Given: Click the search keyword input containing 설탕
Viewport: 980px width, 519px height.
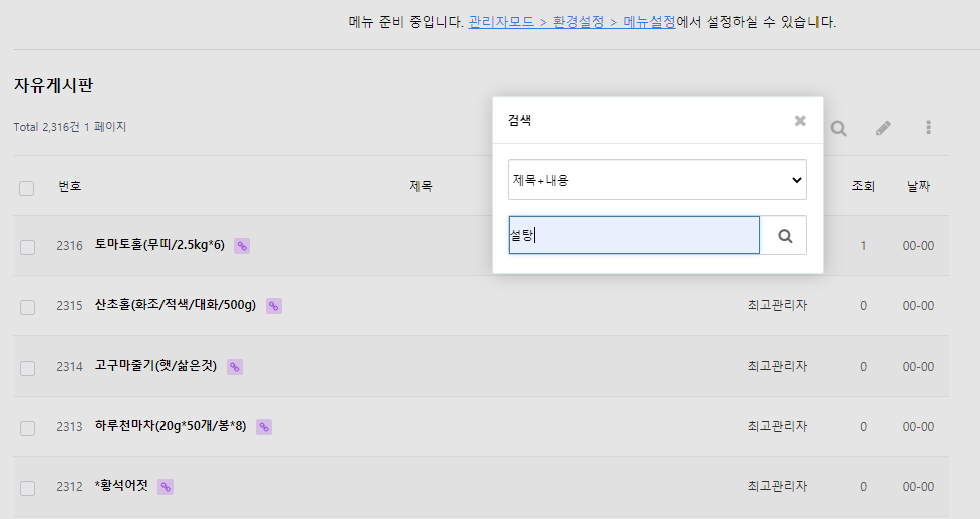Looking at the screenshot, I should tap(634, 235).
